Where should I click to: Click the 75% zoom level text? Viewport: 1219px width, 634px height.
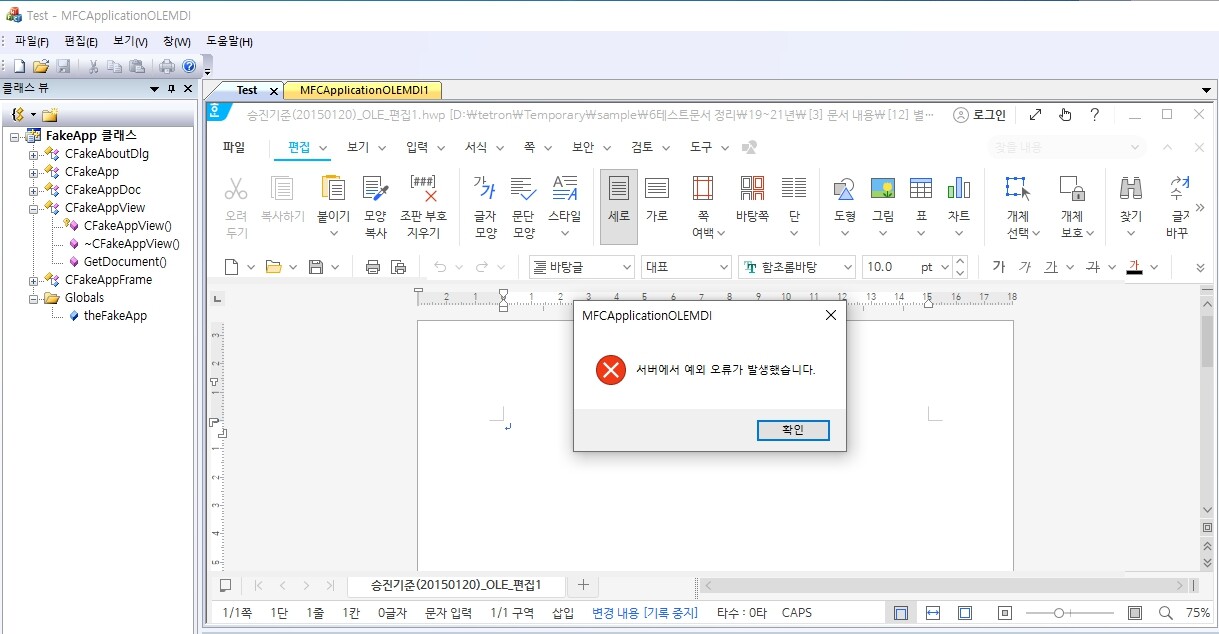click(1197, 613)
